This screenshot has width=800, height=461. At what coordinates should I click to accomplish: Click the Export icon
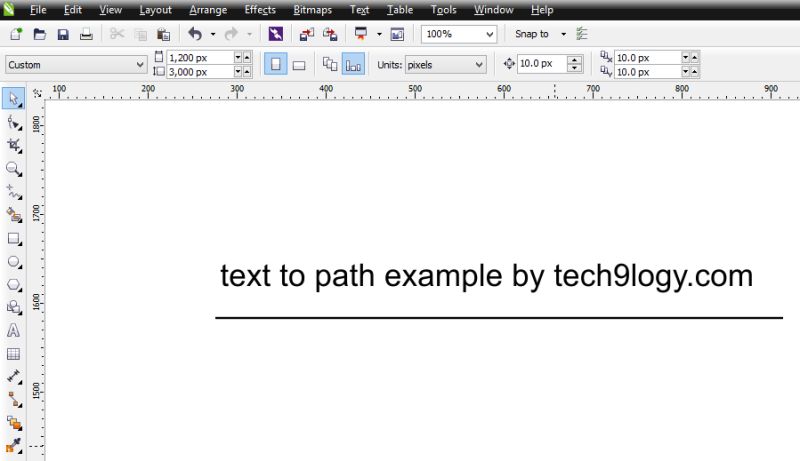[330, 34]
